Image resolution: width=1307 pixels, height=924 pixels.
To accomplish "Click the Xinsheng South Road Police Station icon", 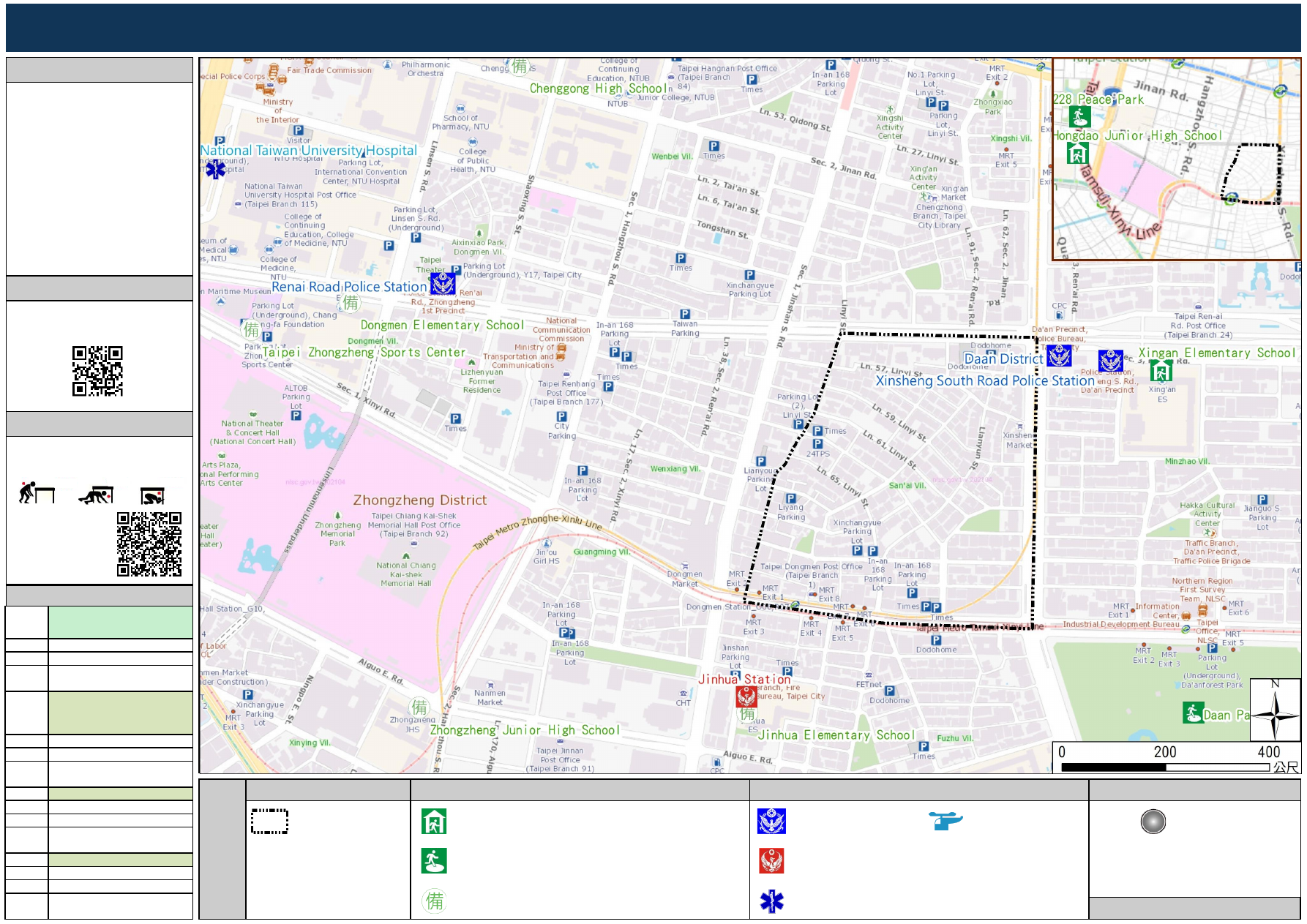I will click(x=1110, y=361).
